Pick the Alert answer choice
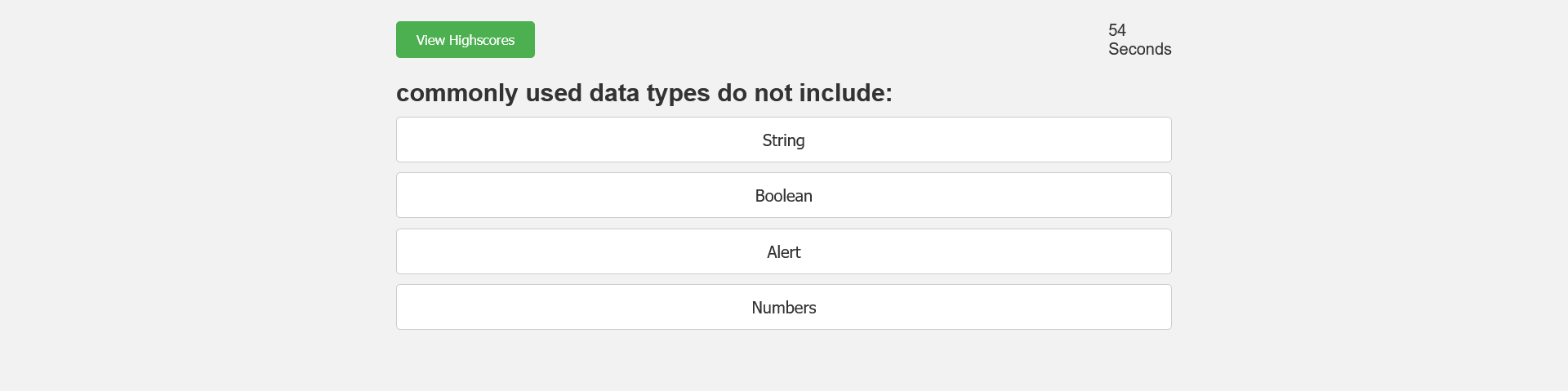Viewport: 1568px width, 391px height. click(x=783, y=252)
